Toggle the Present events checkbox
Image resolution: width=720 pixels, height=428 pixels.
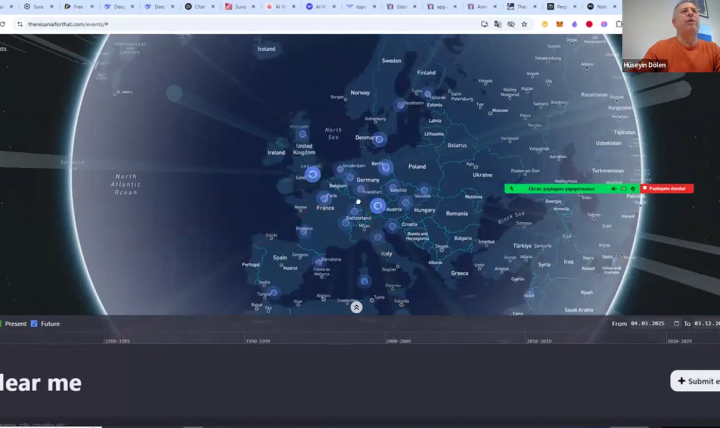1,324
